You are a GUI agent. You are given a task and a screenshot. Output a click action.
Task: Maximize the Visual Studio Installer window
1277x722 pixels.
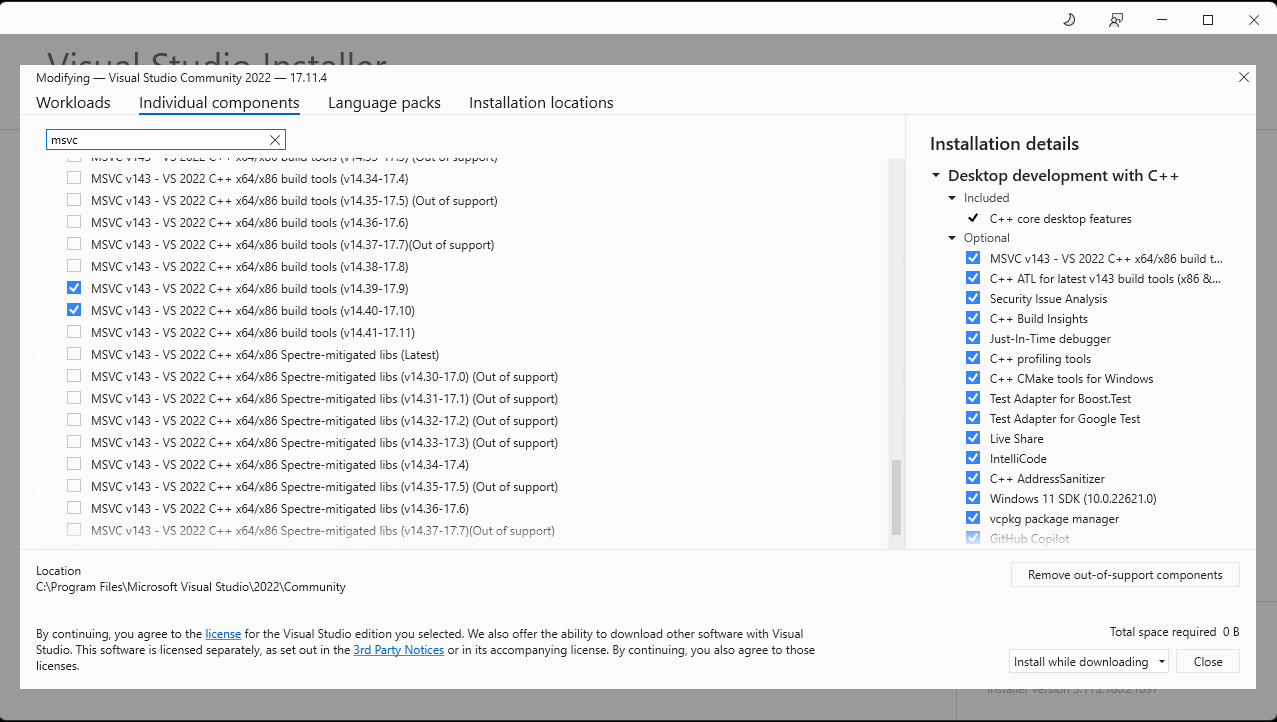click(1207, 20)
